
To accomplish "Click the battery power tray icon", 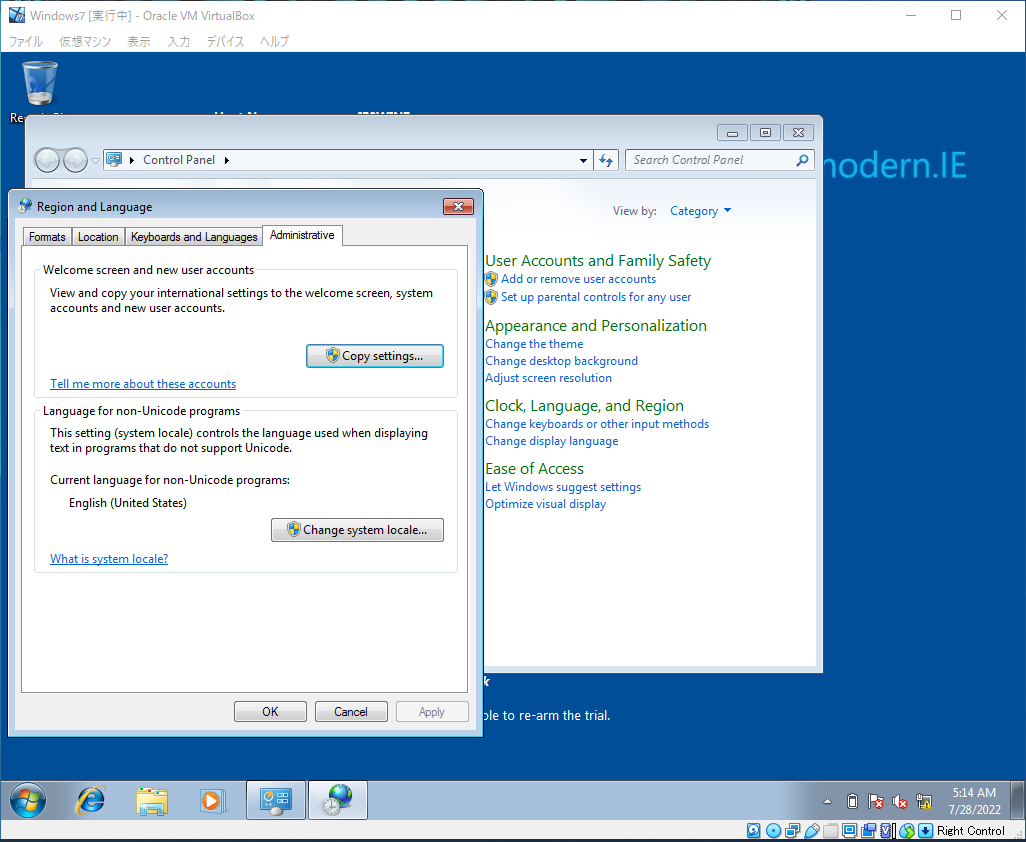I will (x=852, y=801).
